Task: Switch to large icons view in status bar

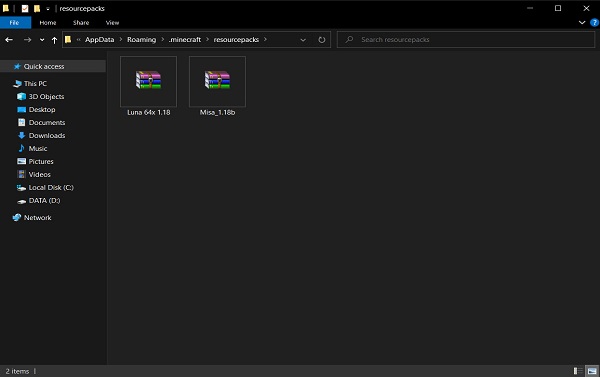Action: click(592, 371)
